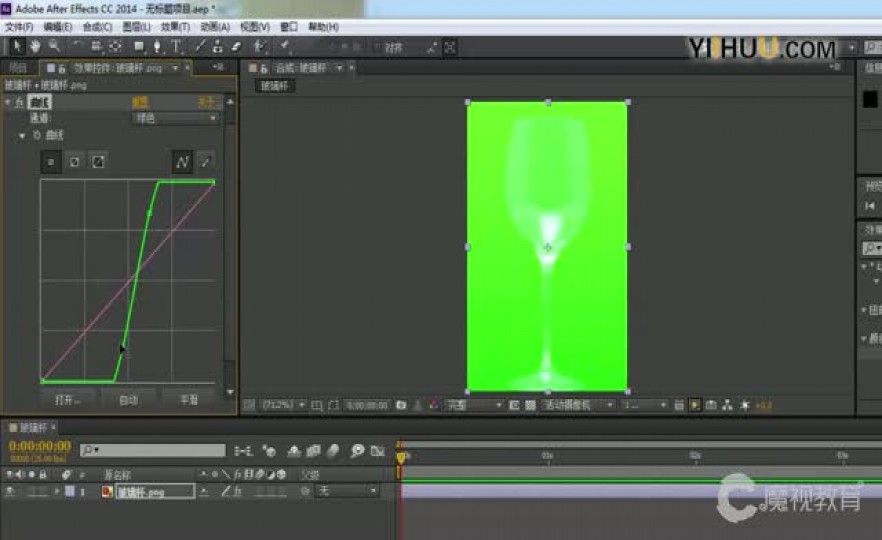The width and height of the screenshot is (882, 540).
Task: Open the show channel color icon
Action: [434, 405]
